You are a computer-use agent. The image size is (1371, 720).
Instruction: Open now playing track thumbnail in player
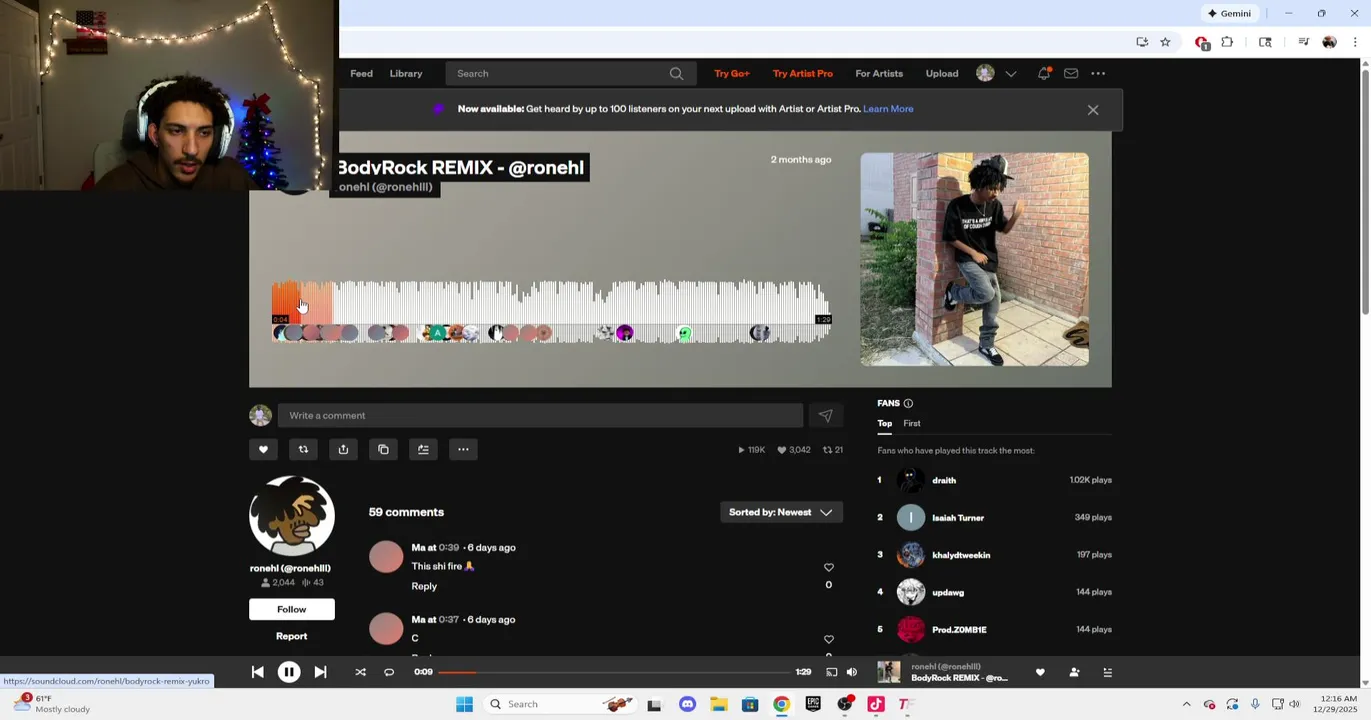coord(888,672)
